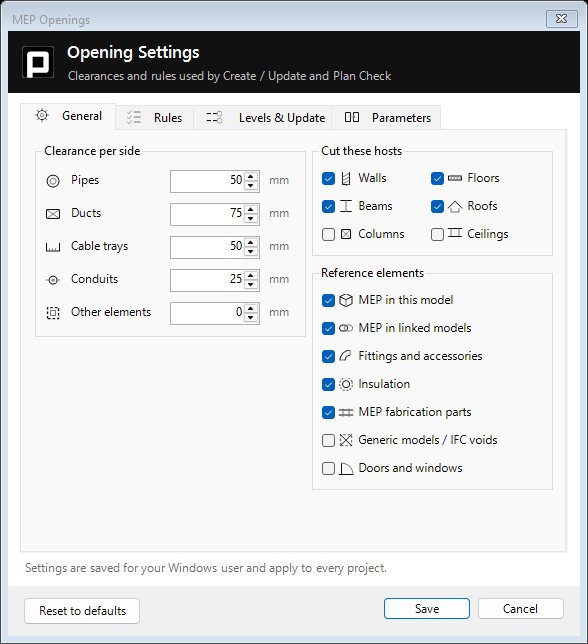Click the Conduits icon
The width and height of the screenshot is (588, 644).
pyautogui.click(x=53, y=280)
